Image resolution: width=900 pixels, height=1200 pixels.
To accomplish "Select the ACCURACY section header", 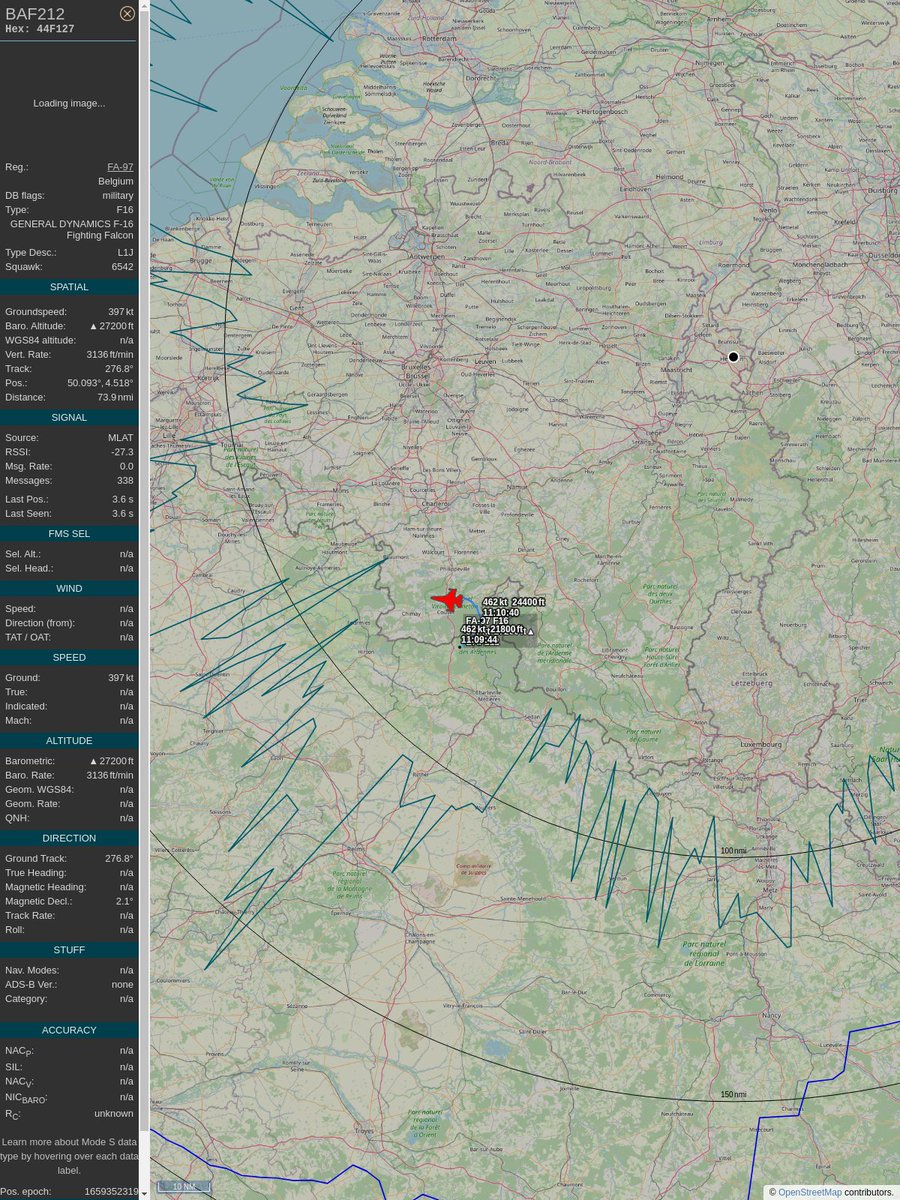I will tap(68, 1029).
